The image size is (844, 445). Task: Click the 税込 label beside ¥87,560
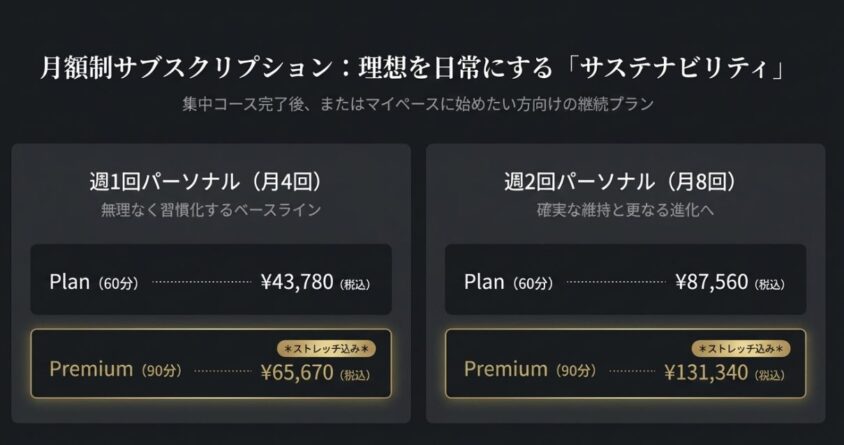click(770, 284)
